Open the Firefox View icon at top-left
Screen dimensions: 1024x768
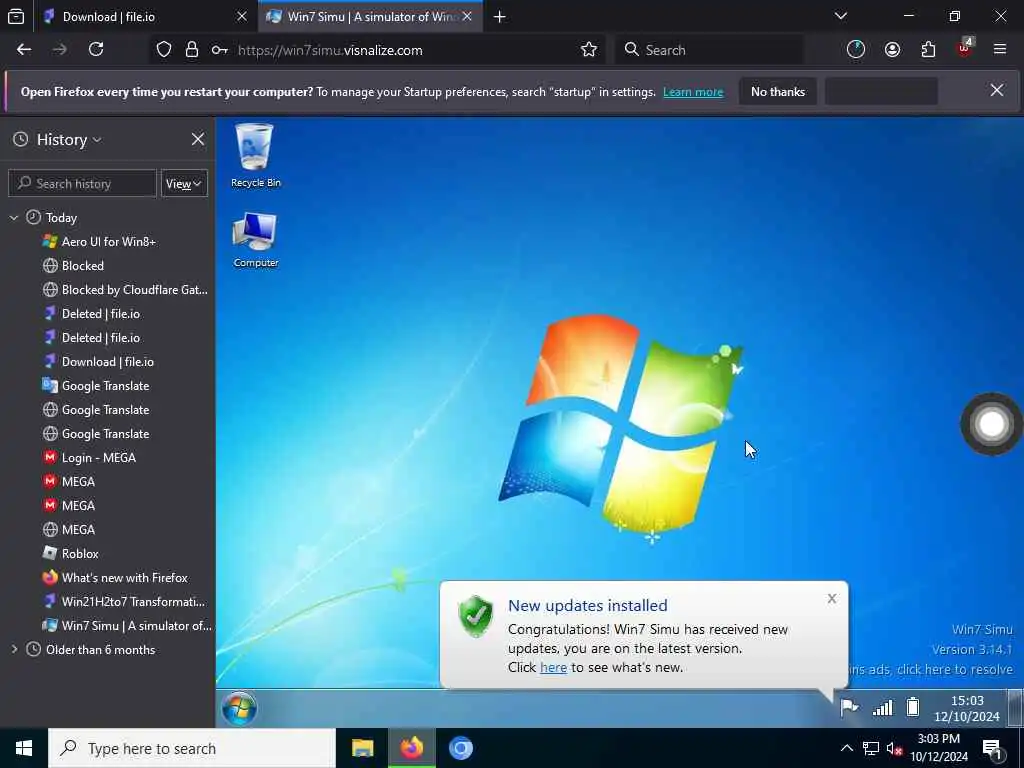16,16
